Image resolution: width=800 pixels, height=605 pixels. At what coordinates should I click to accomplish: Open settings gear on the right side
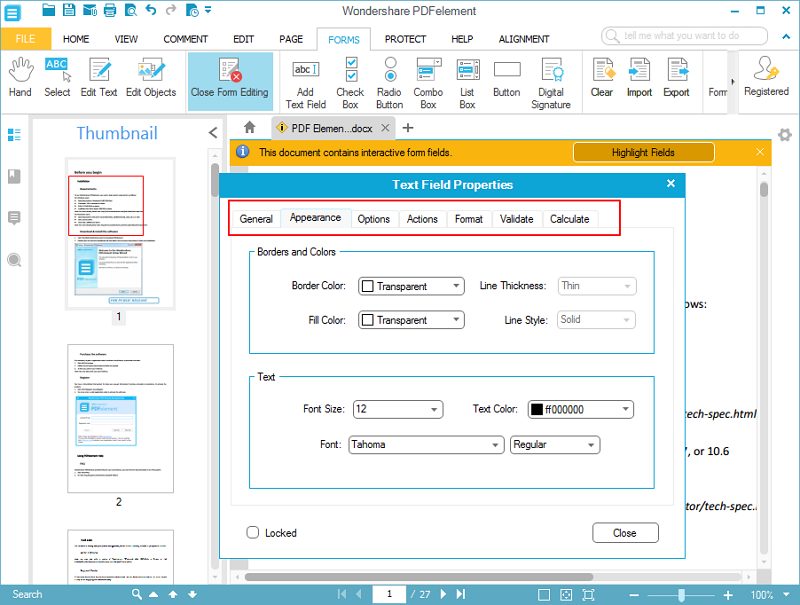(785, 135)
